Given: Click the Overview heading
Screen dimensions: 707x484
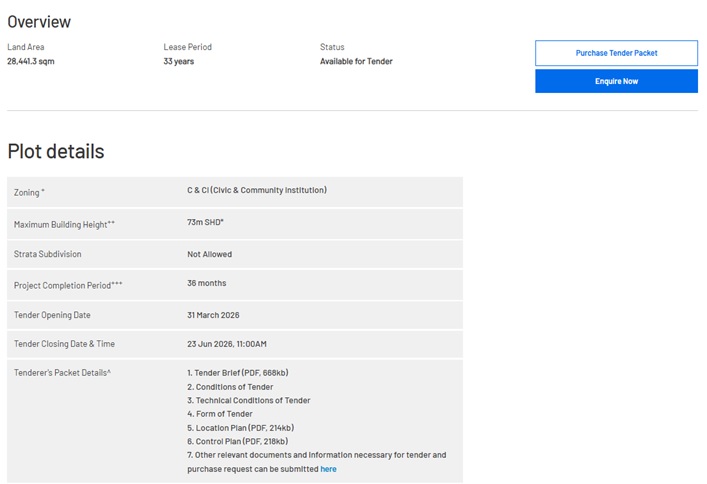Looking at the screenshot, I should [39, 22].
